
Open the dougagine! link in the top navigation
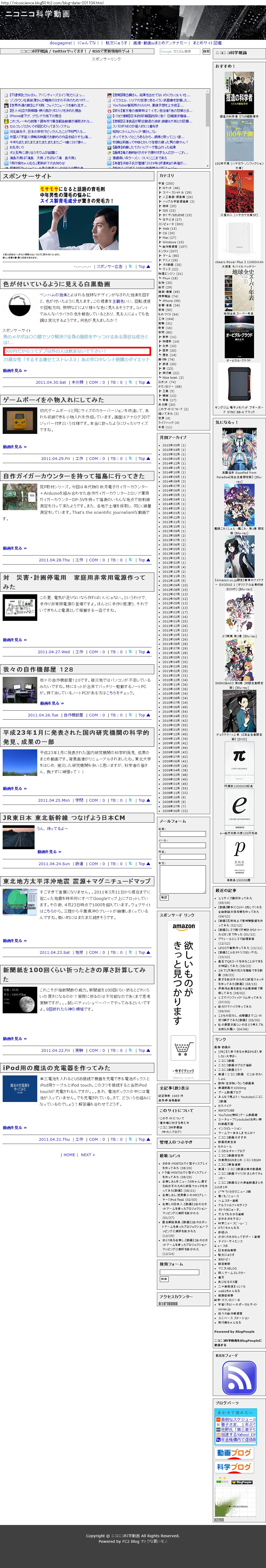click(61, 43)
